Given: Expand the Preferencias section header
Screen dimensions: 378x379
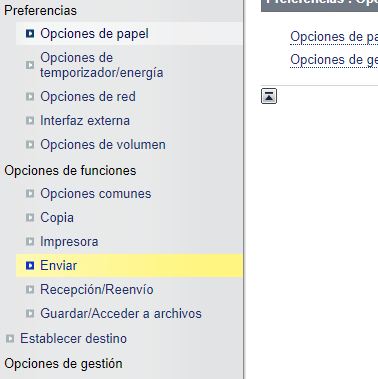Looking at the screenshot, I should (40, 10).
